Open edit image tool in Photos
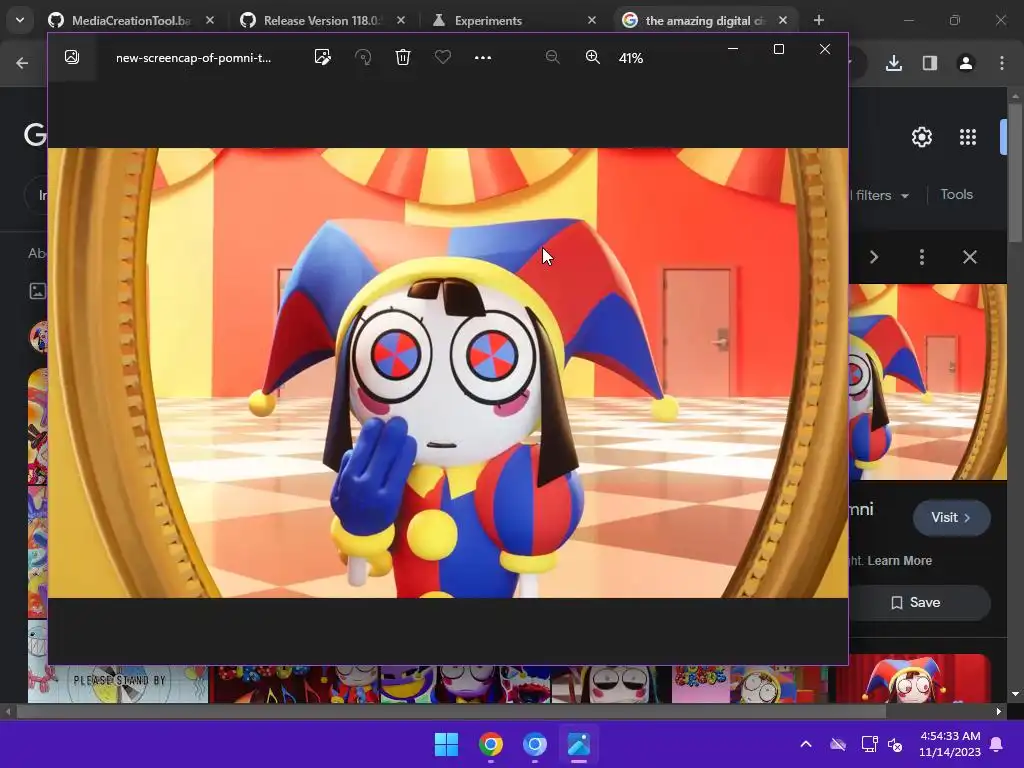 pyautogui.click(x=323, y=57)
